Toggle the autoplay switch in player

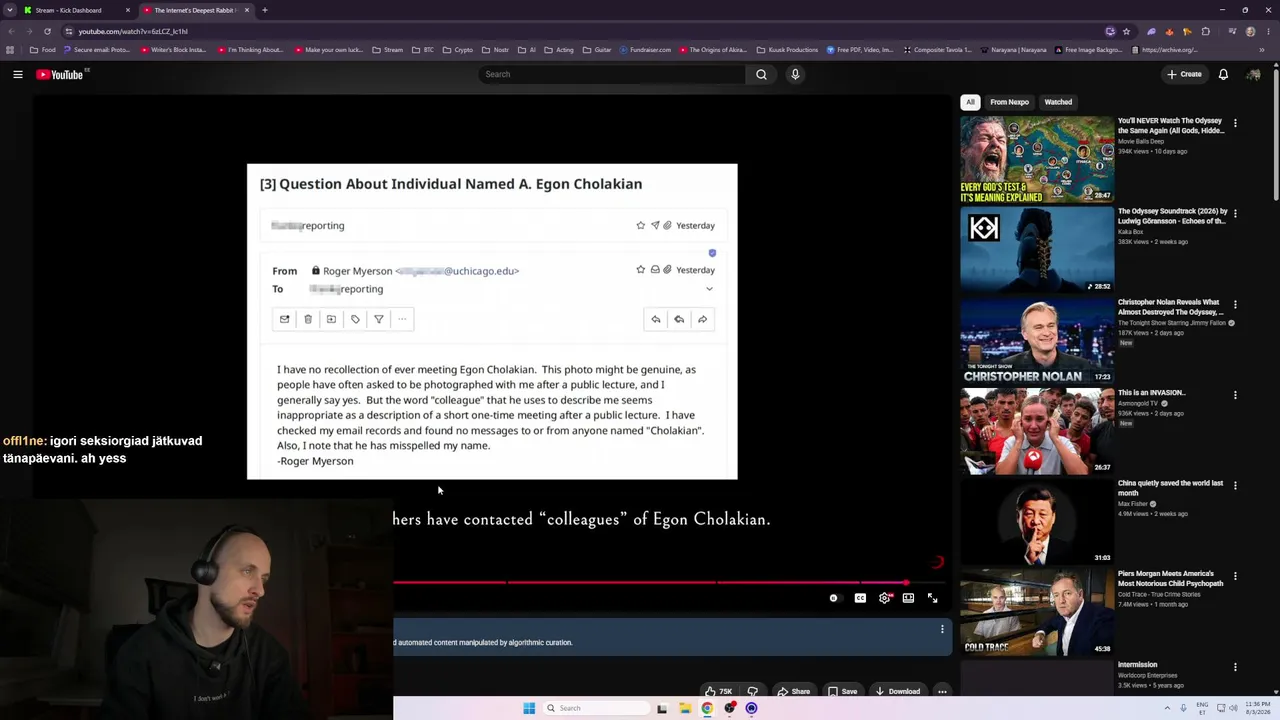click(834, 598)
